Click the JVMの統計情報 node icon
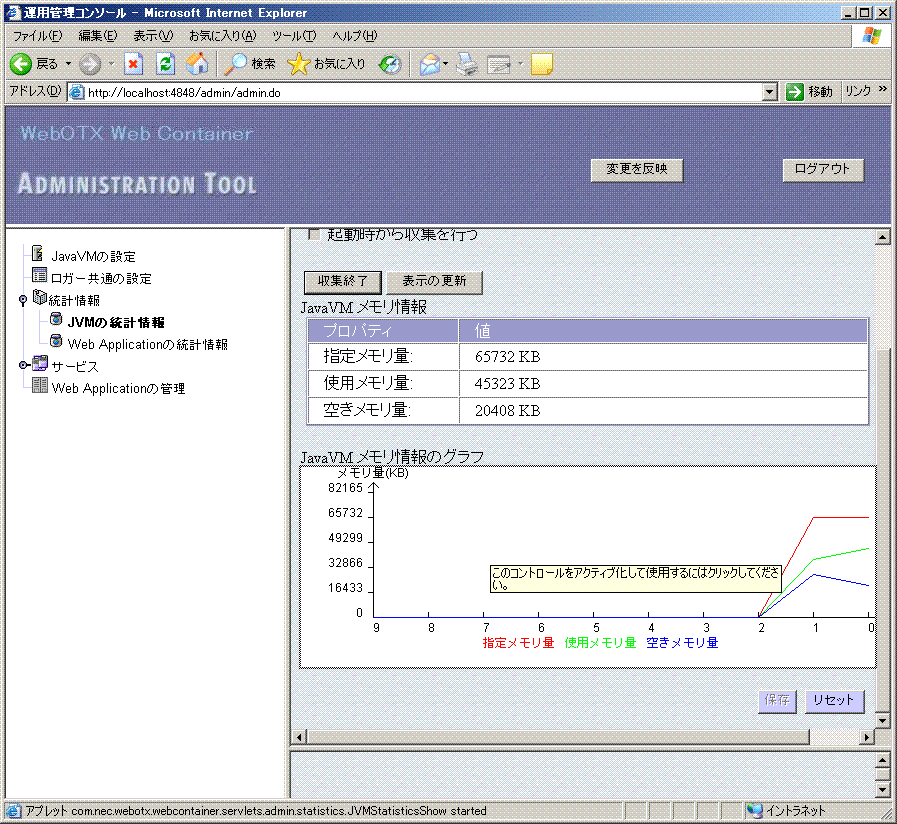 pyautogui.click(x=56, y=319)
